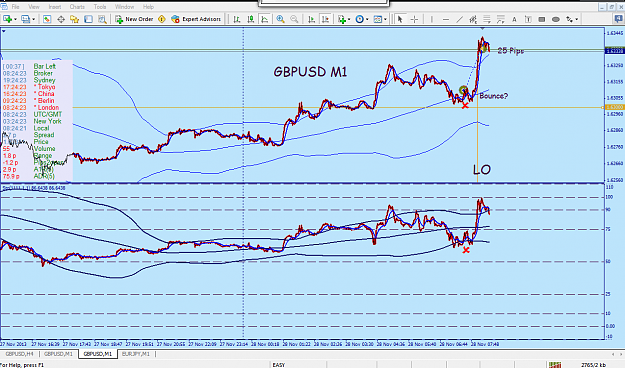
Task: Open the View menu
Action: [33, 7]
